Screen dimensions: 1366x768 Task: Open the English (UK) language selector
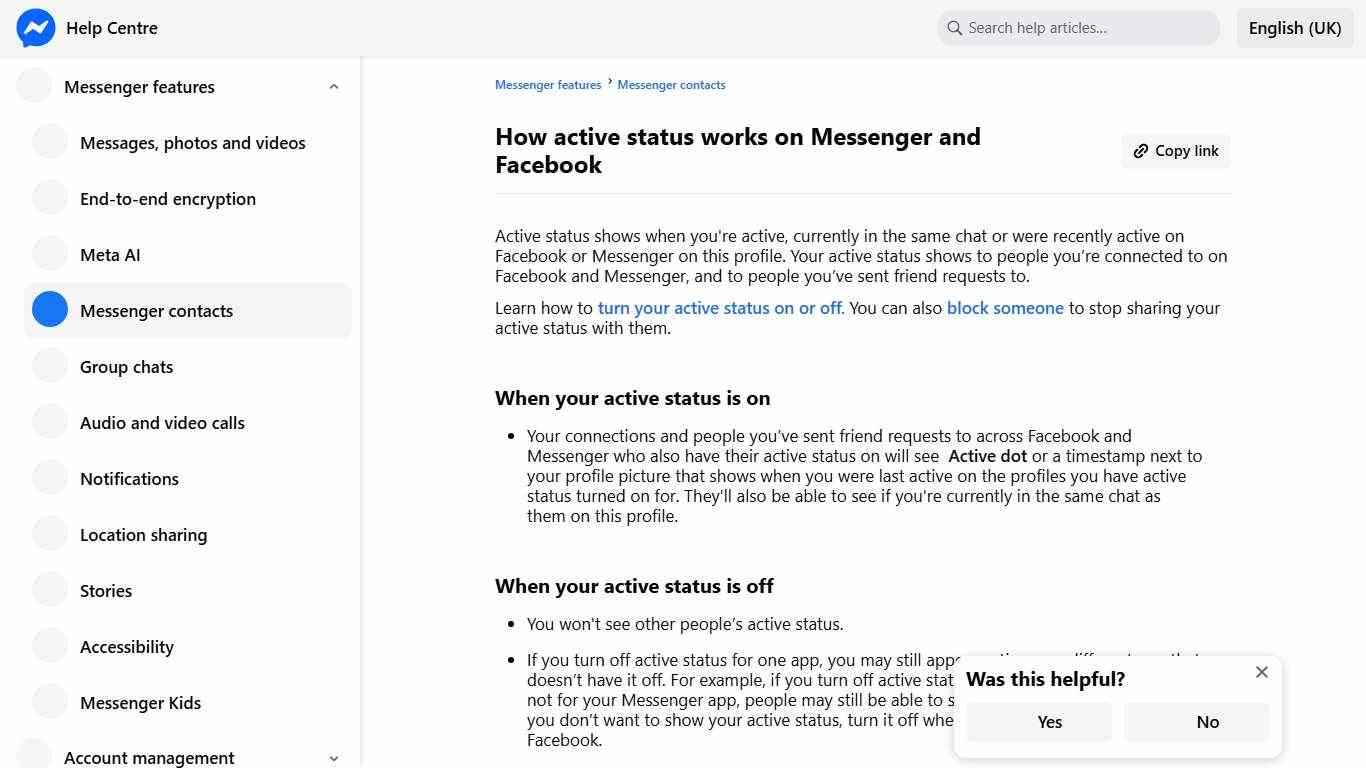(1294, 27)
